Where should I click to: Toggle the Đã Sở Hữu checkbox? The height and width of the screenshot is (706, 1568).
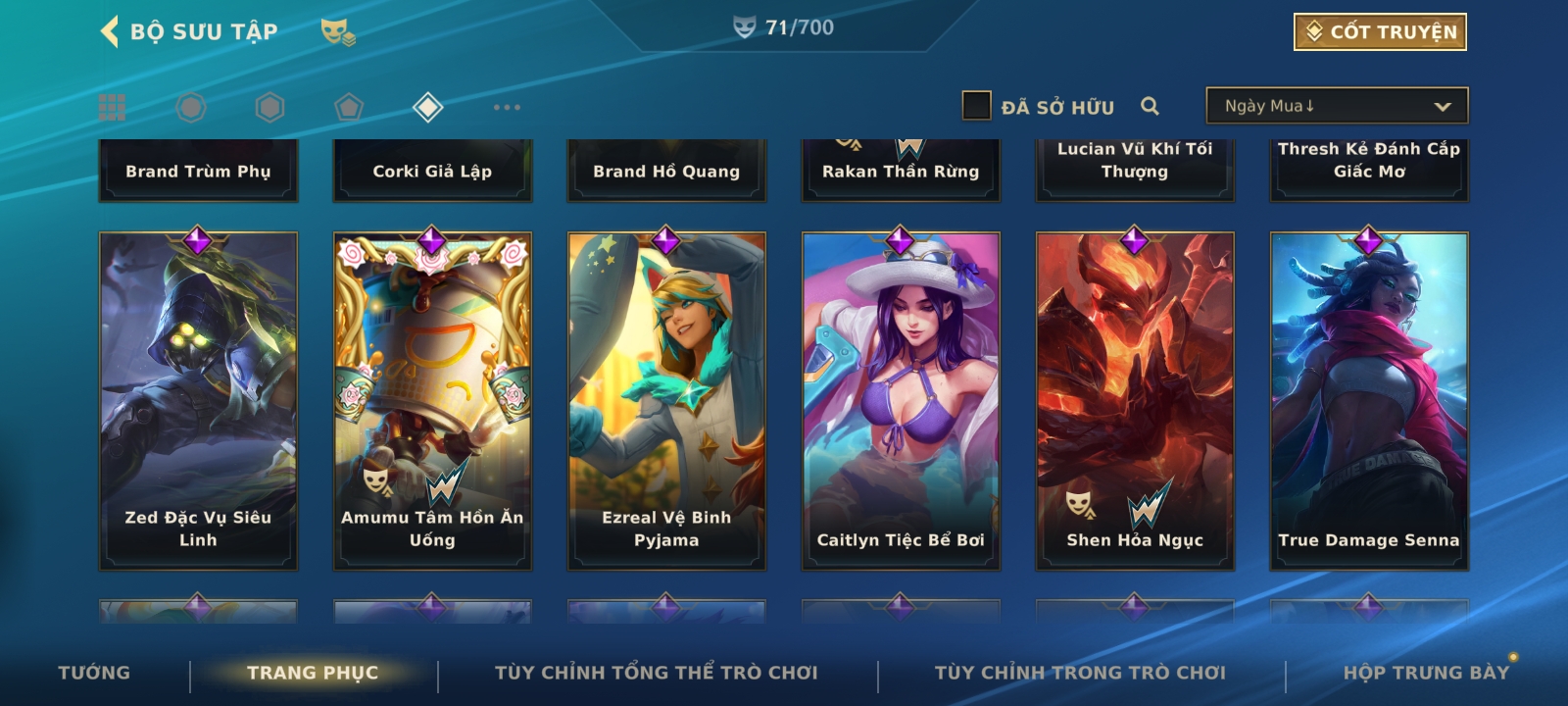[x=976, y=106]
